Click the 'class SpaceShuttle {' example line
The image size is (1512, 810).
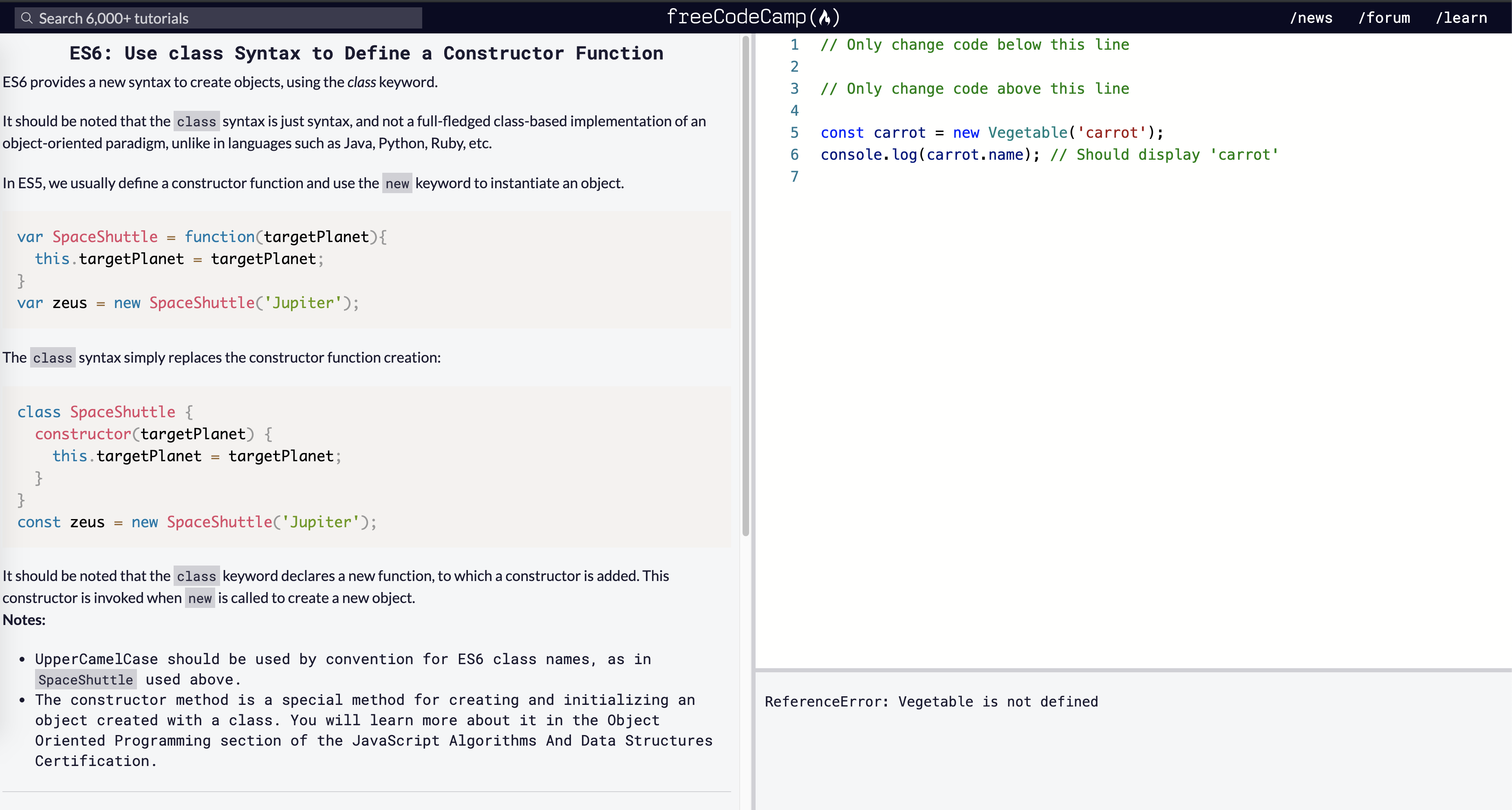pyautogui.click(x=105, y=412)
